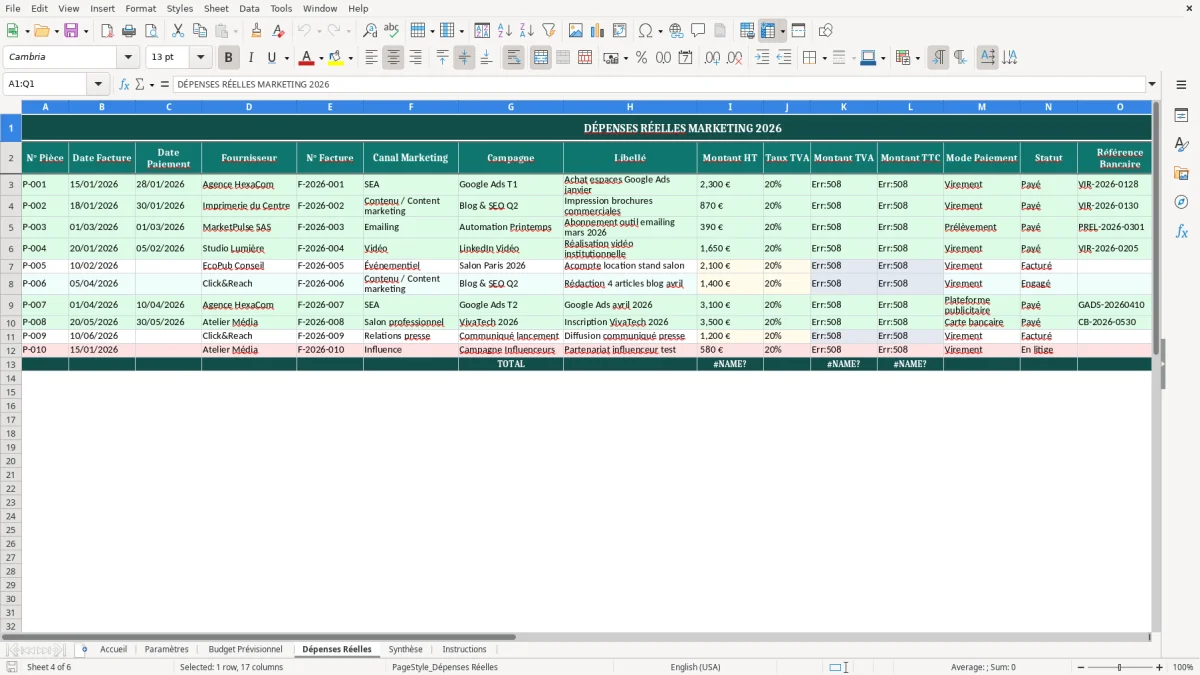Open the sidebar Navigator compass icon

pos(1181,202)
